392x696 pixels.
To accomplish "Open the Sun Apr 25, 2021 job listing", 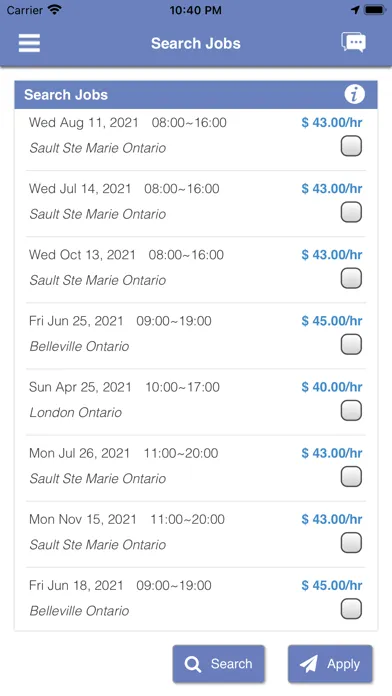I will [x=196, y=402].
